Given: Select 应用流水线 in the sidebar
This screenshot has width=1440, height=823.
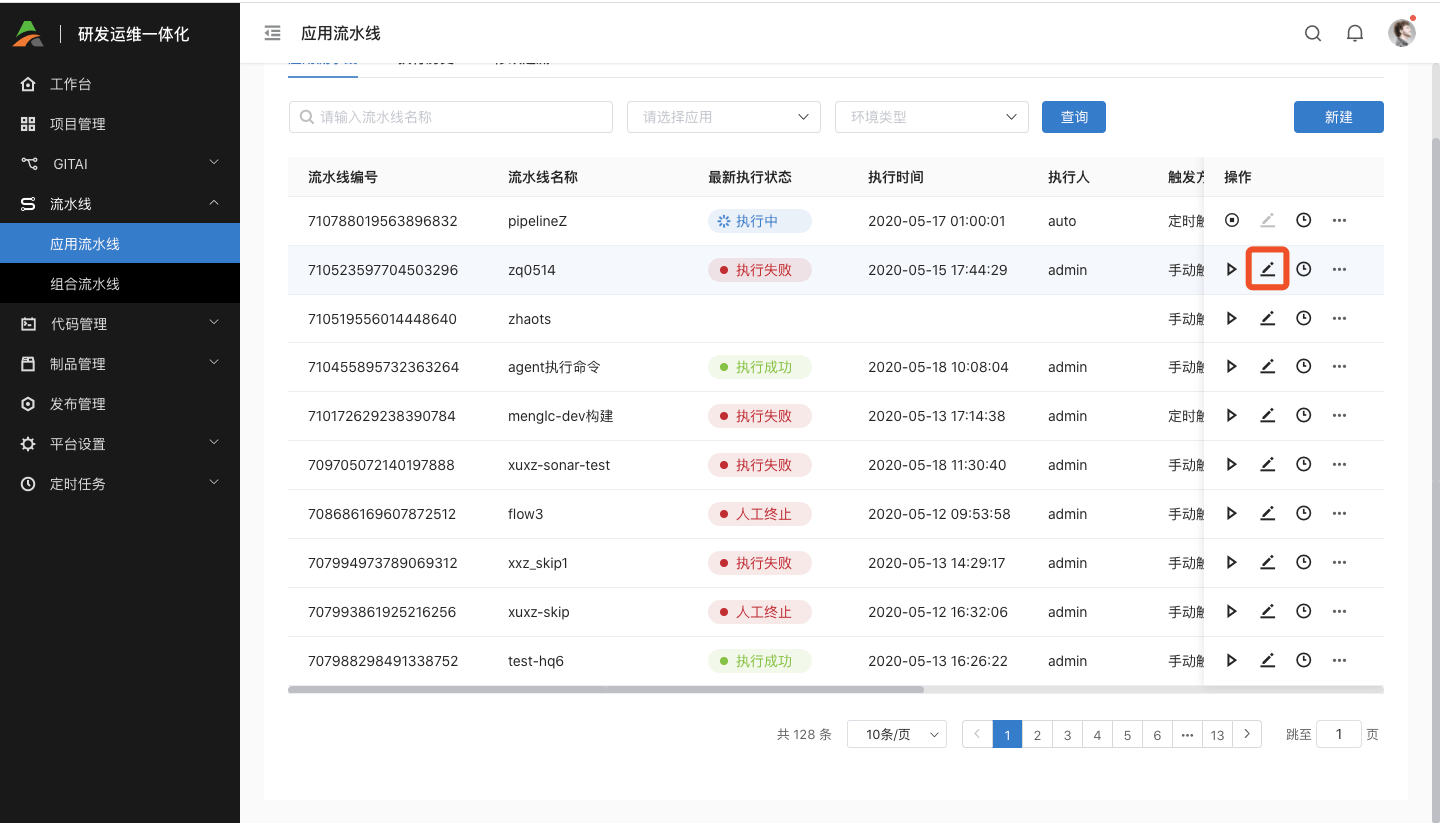Looking at the screenshot, I should (x=120, y=243).
